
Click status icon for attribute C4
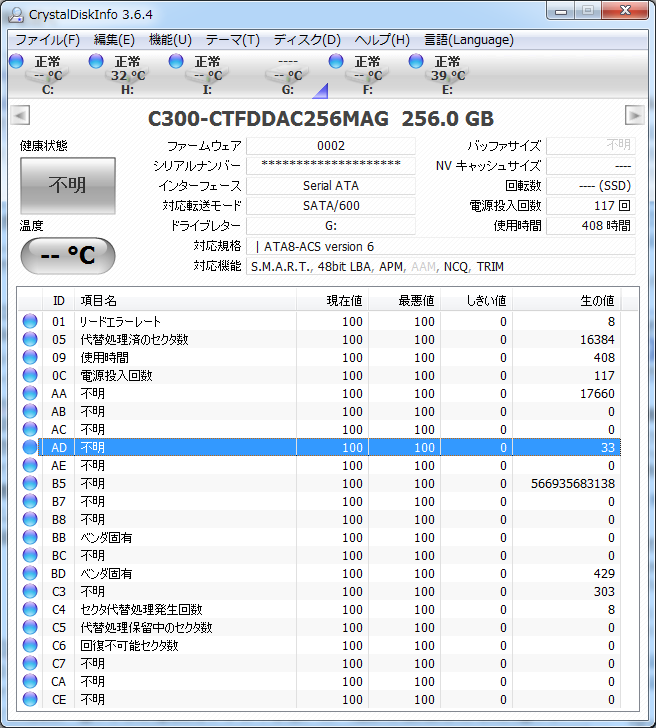(x=30, y=609)
